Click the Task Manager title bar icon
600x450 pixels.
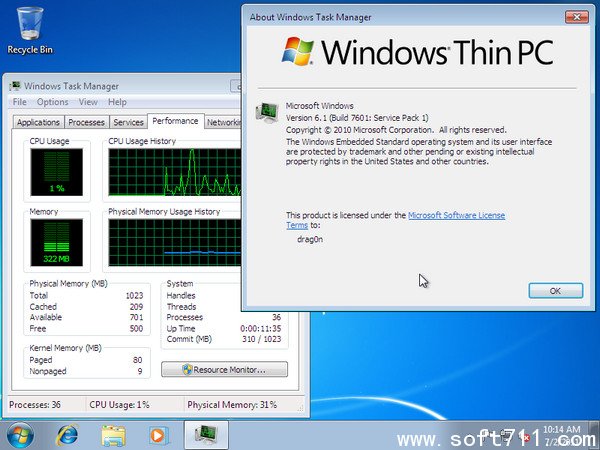(x=15, y=86)
